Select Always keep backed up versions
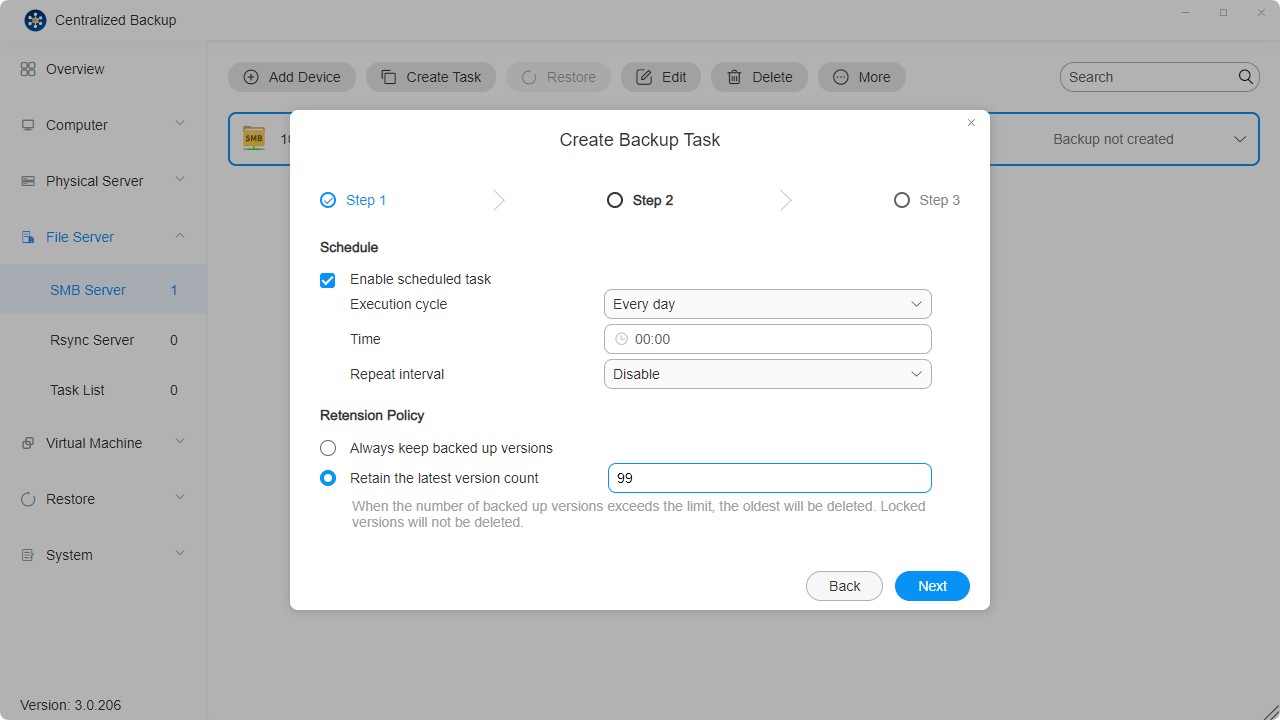1280x720 pixels. [x=327, y=448]
